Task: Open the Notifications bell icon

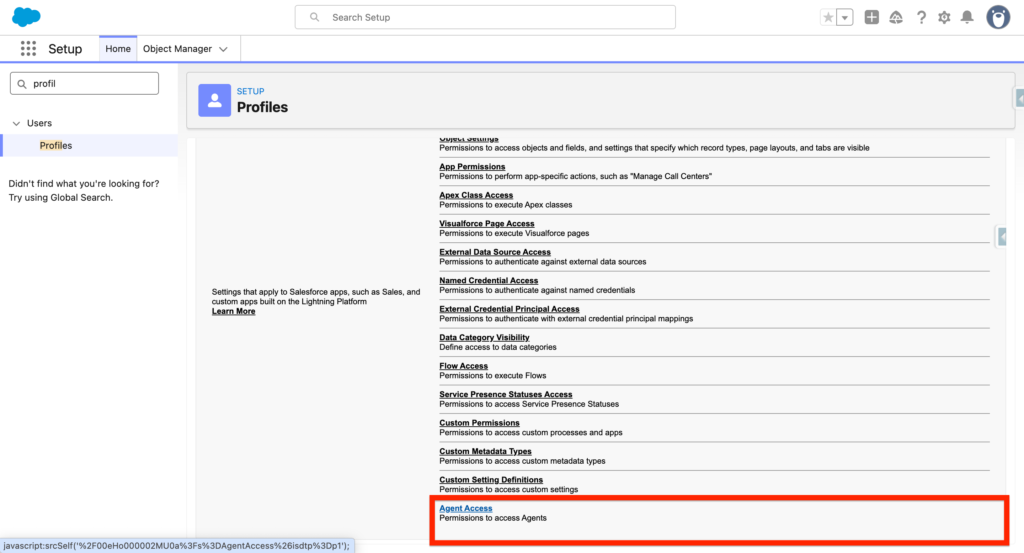Action: coord(967,17)
